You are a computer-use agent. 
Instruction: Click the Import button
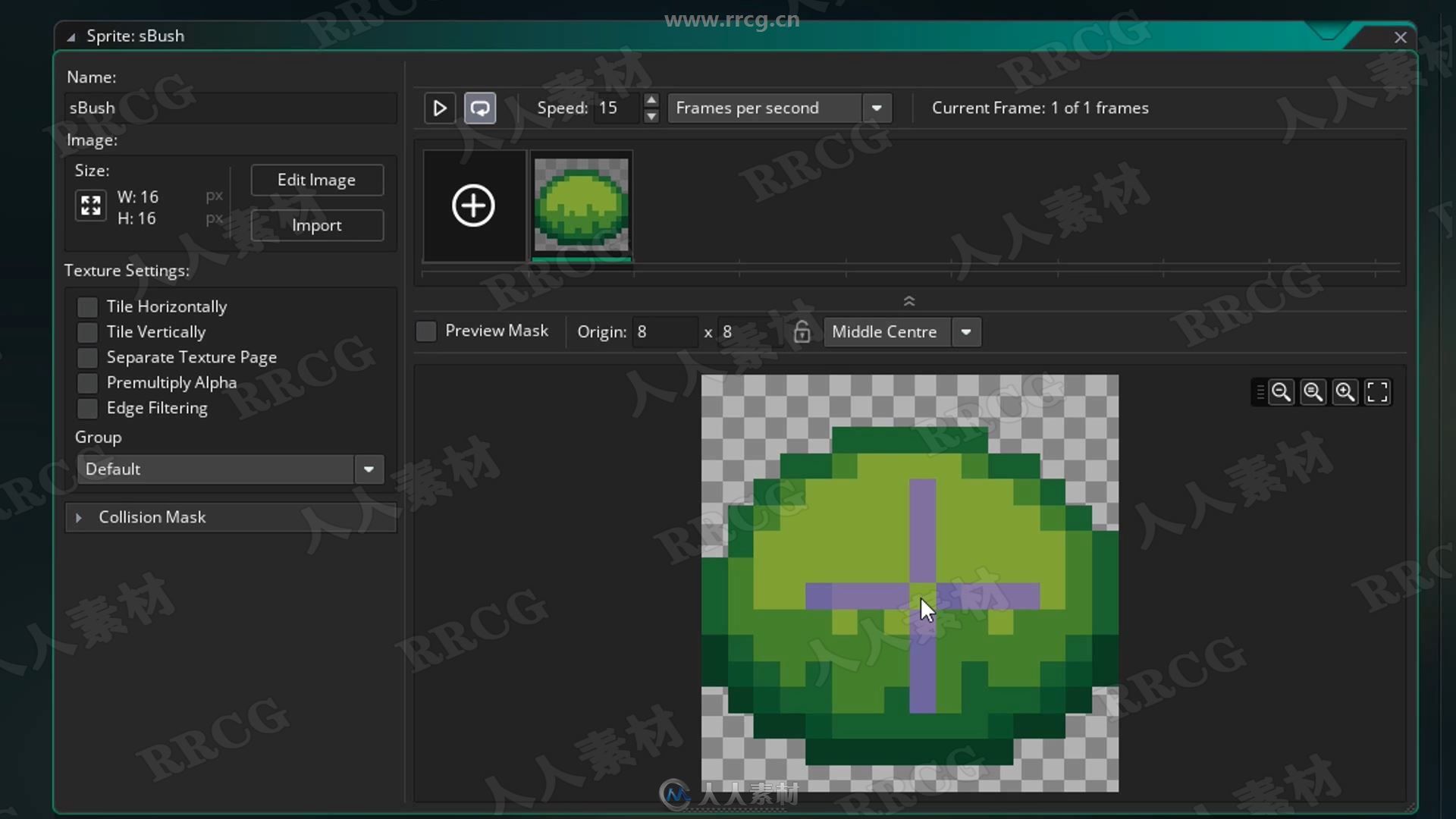coord(317,224)
